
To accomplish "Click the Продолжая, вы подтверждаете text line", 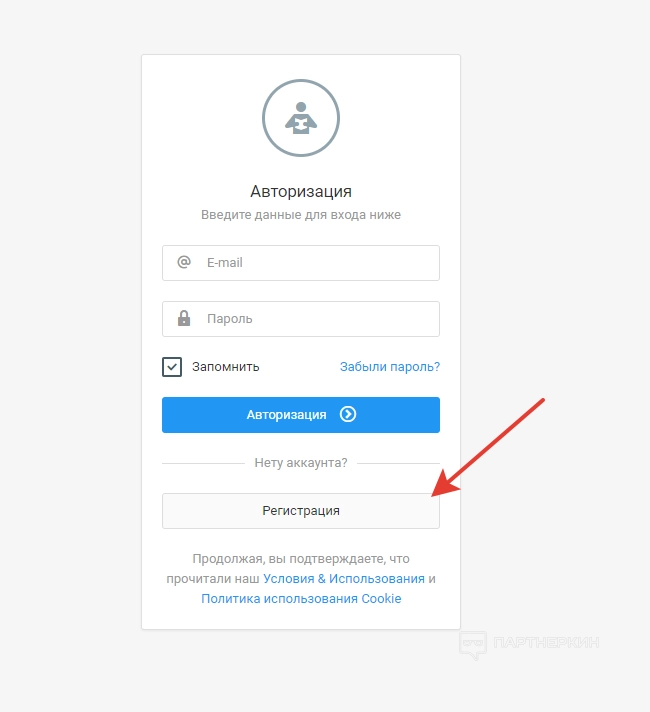I will (x=301, y=559).
